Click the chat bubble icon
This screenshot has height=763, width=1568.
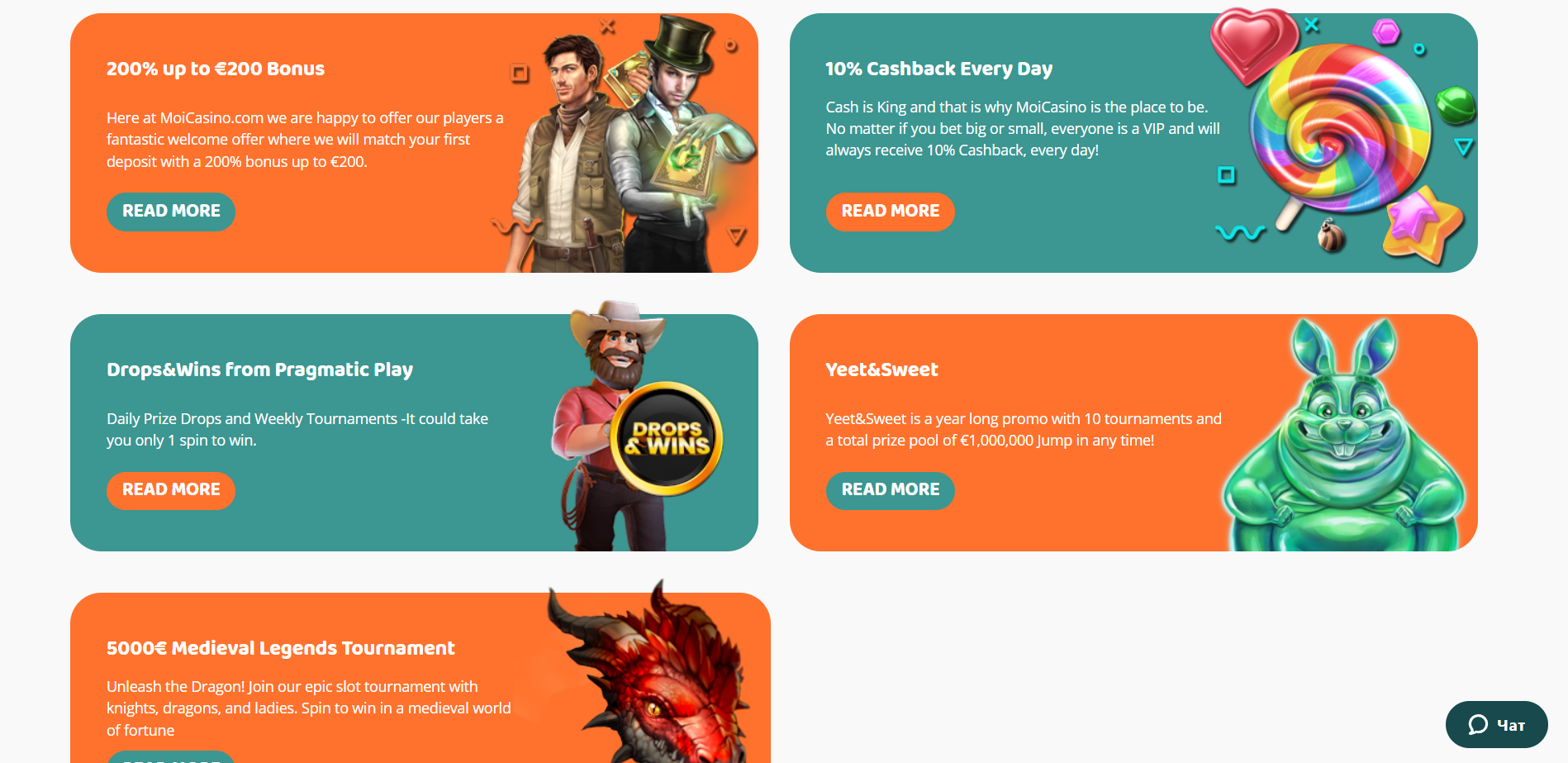pos(1478,725)
